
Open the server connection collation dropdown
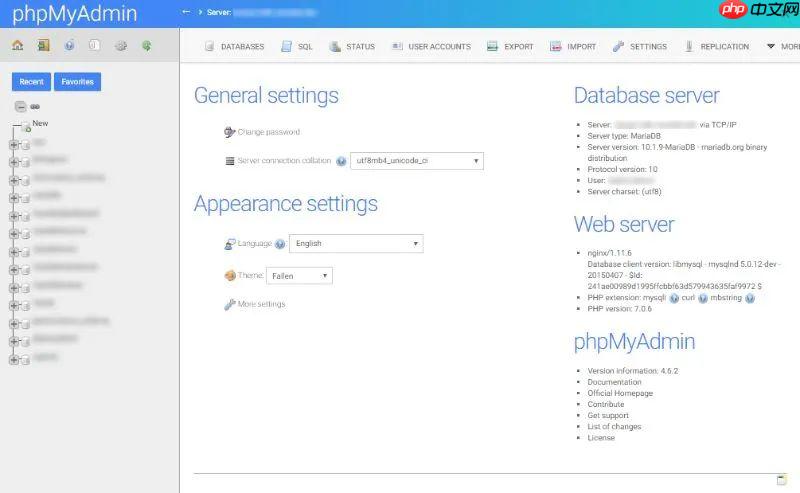point(417,161)
